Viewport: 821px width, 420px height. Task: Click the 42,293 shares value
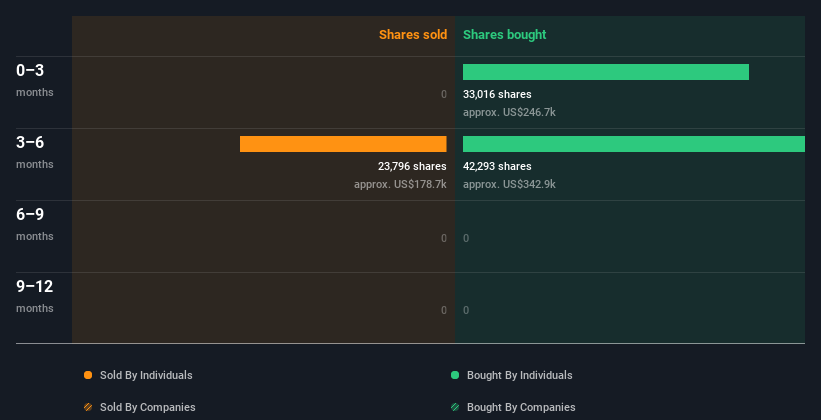497,166
